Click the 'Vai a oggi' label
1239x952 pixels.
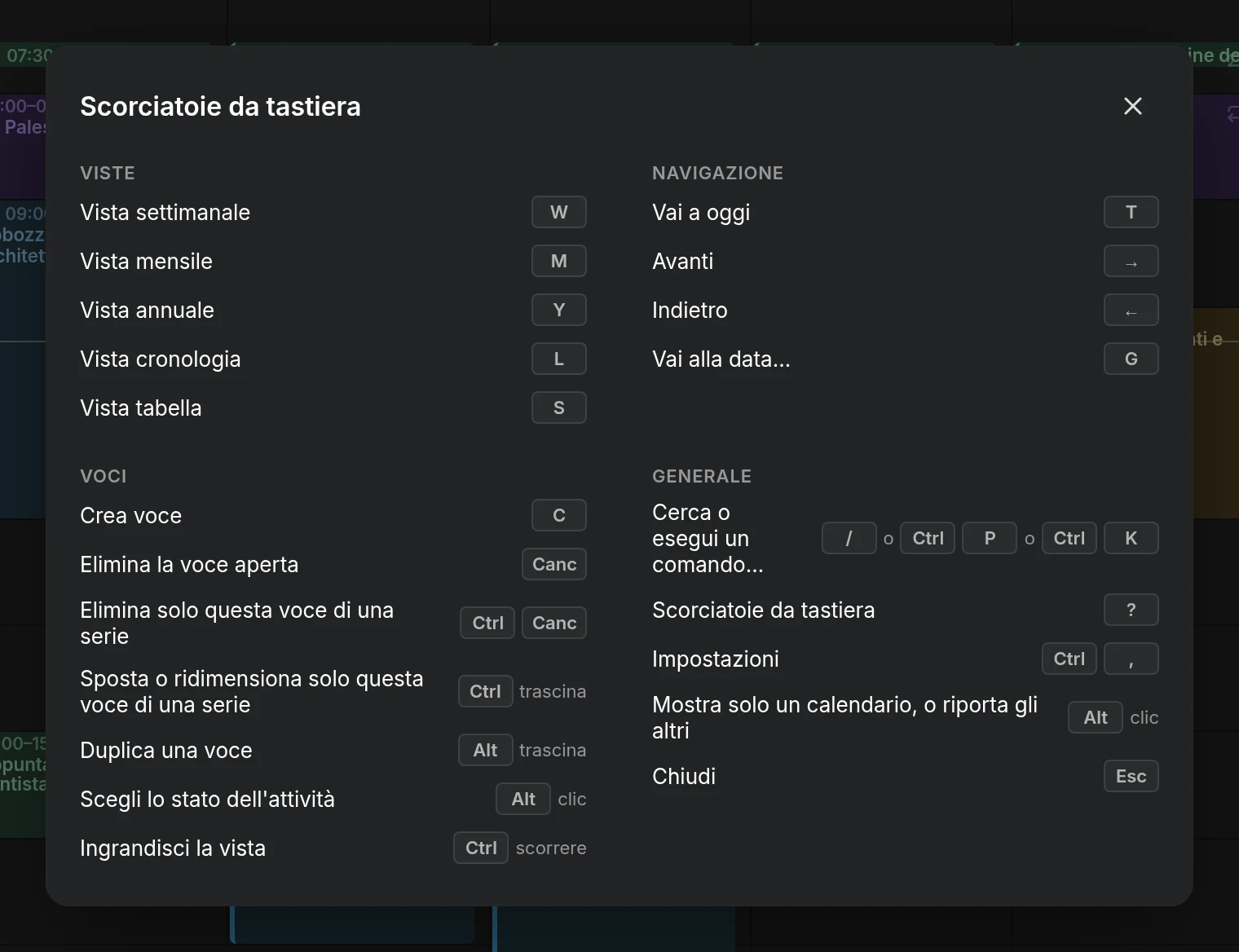click(x=701, y=212)
